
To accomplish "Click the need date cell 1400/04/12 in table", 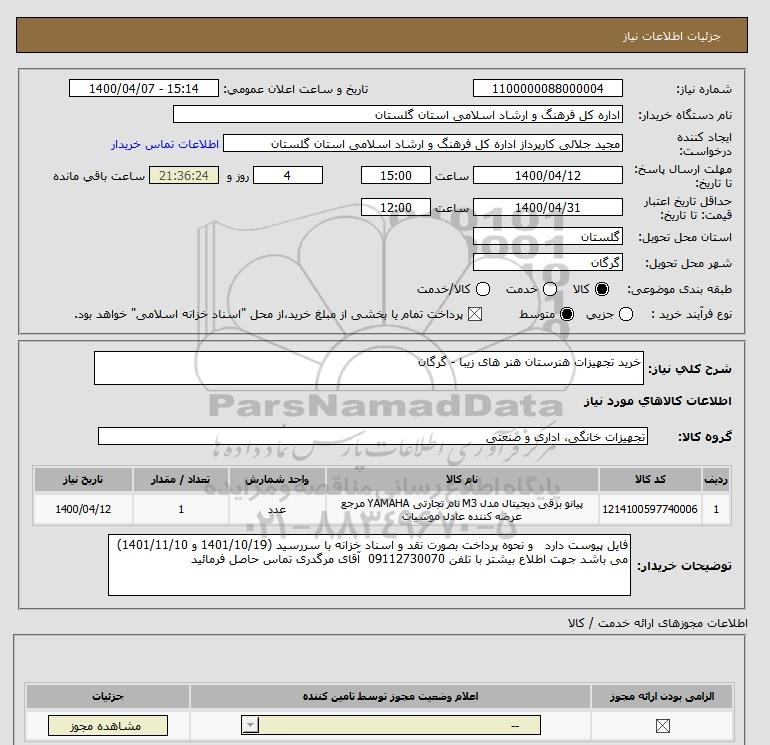I will [83, 509].
